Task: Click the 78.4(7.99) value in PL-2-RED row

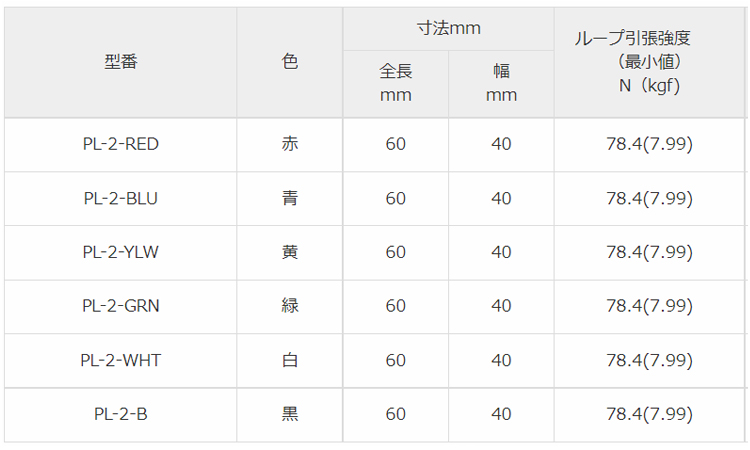Action: pyautogui.click(x=649, y=144)
